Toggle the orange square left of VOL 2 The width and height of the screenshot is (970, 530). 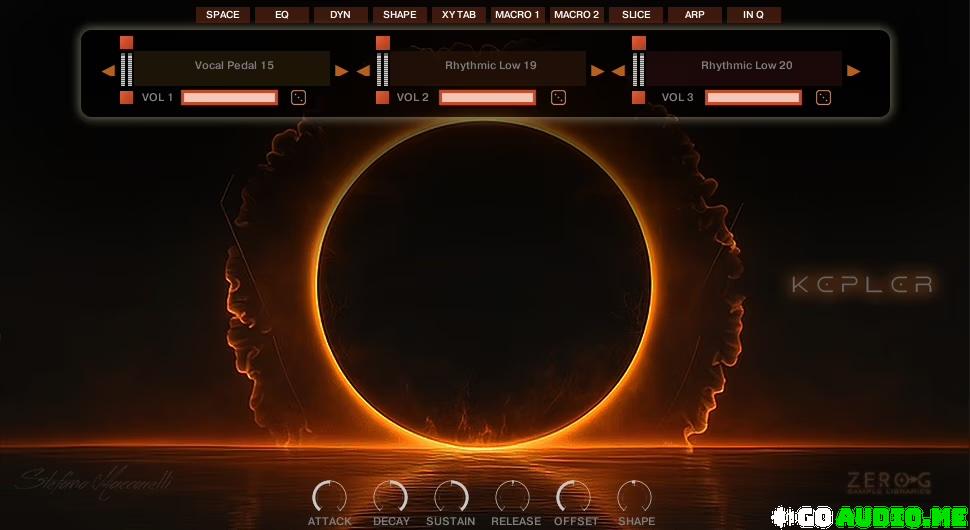[x=382, y=98]
